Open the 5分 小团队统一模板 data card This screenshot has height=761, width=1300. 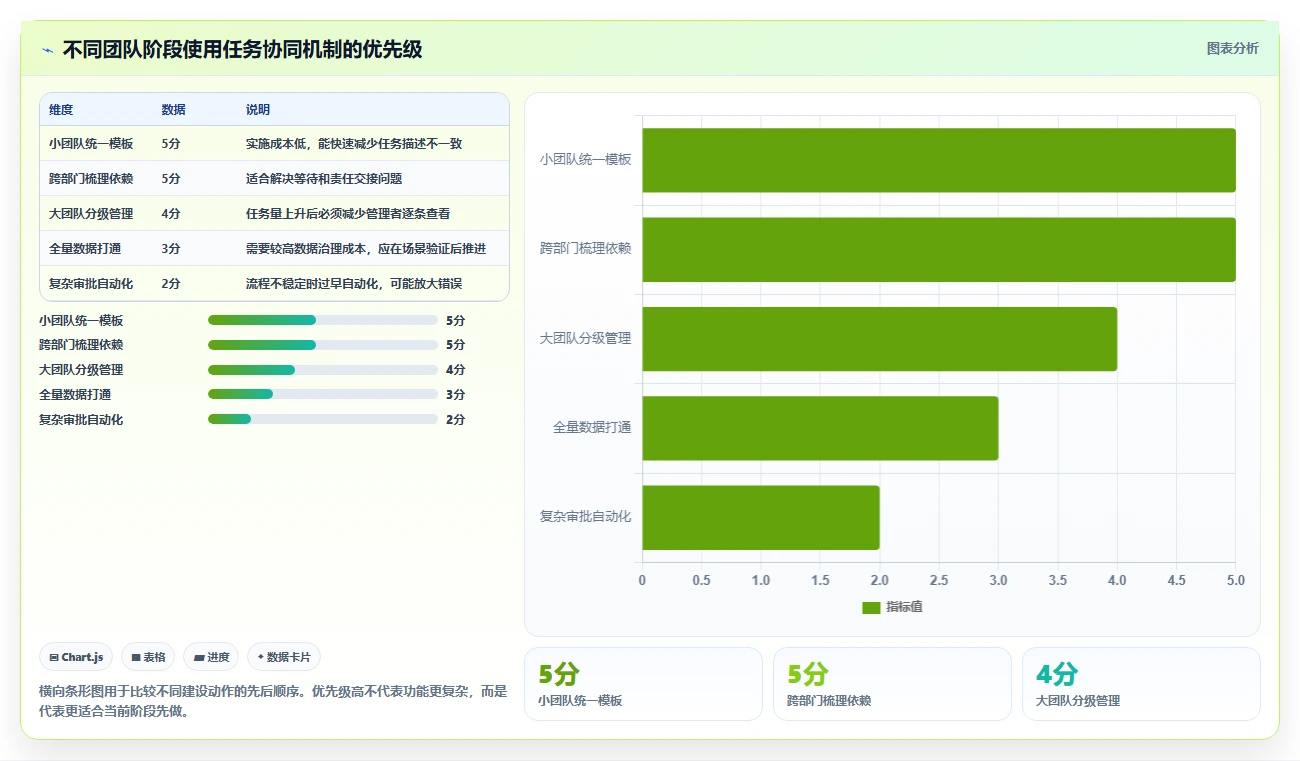click(643, 684)
